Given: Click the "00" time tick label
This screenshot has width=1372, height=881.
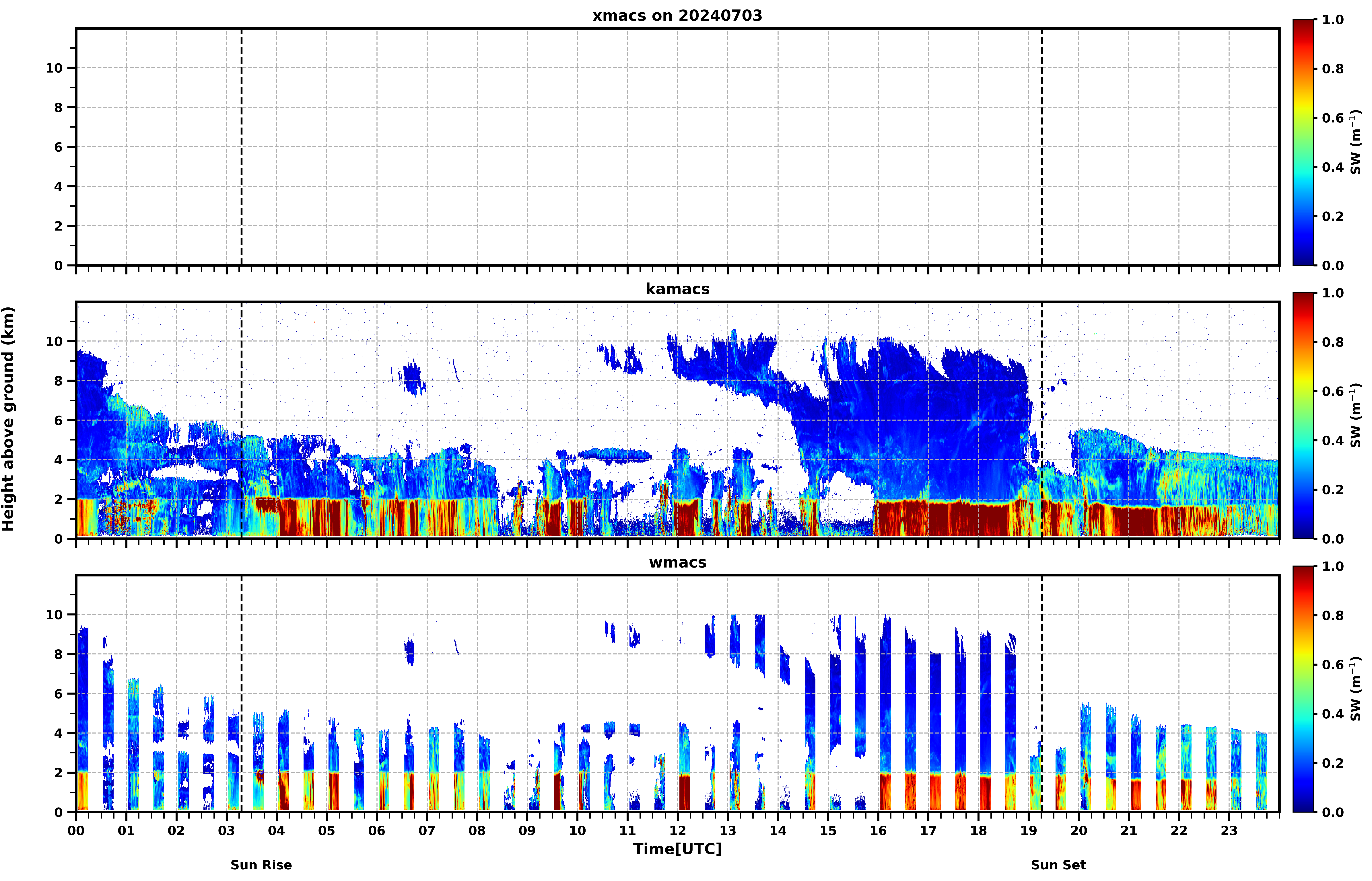Looking at the screenshot, I should point(76,831).
